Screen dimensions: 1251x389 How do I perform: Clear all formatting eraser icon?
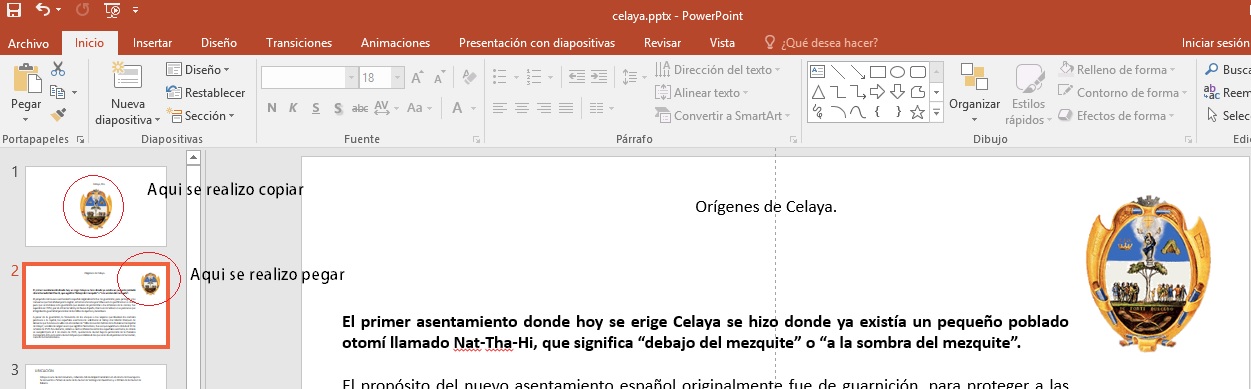[469, 77]
